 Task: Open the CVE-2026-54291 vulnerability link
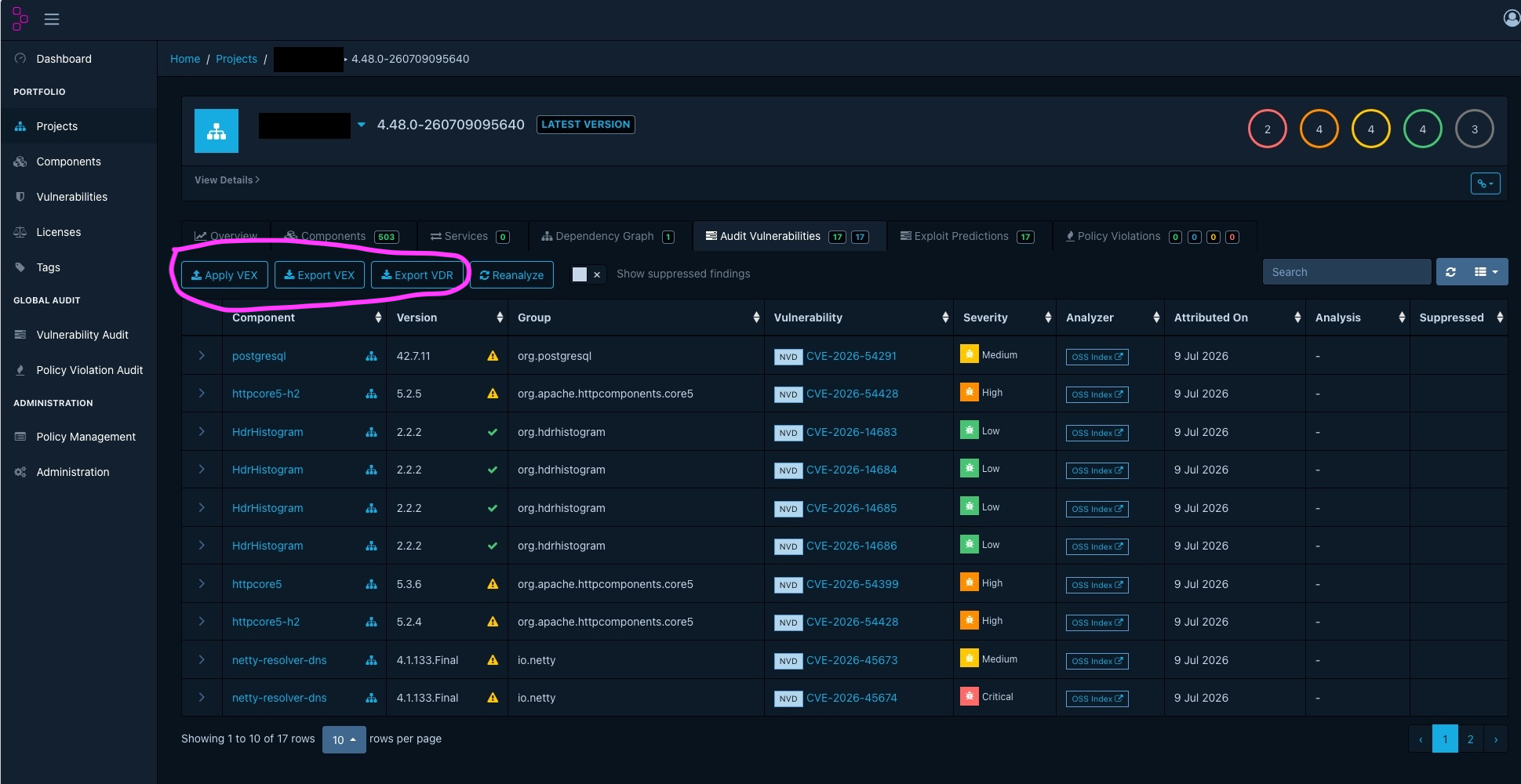tap(851, 356)
